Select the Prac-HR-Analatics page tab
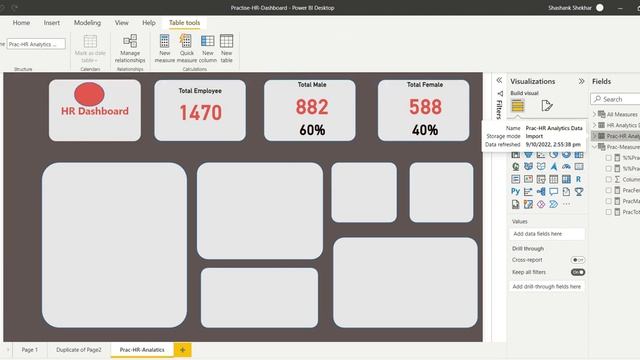 [x=142, y=350]
